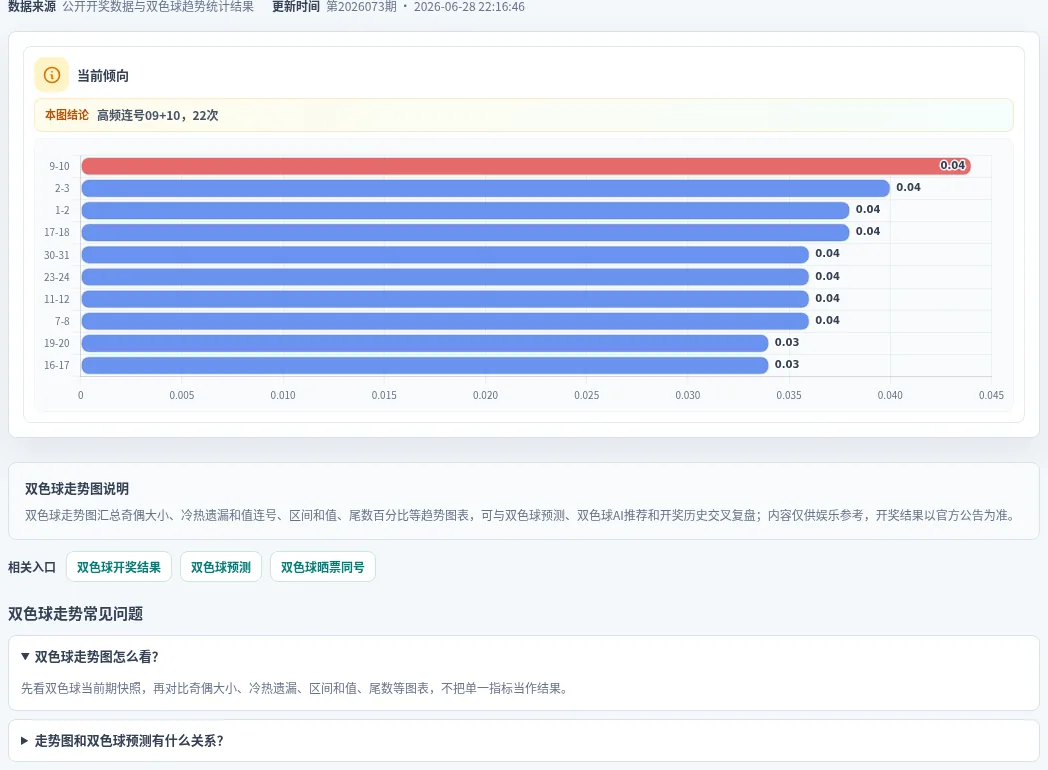Click the 当前倾向 heading
Screen dimensions: 1048x770
[103, 76]
